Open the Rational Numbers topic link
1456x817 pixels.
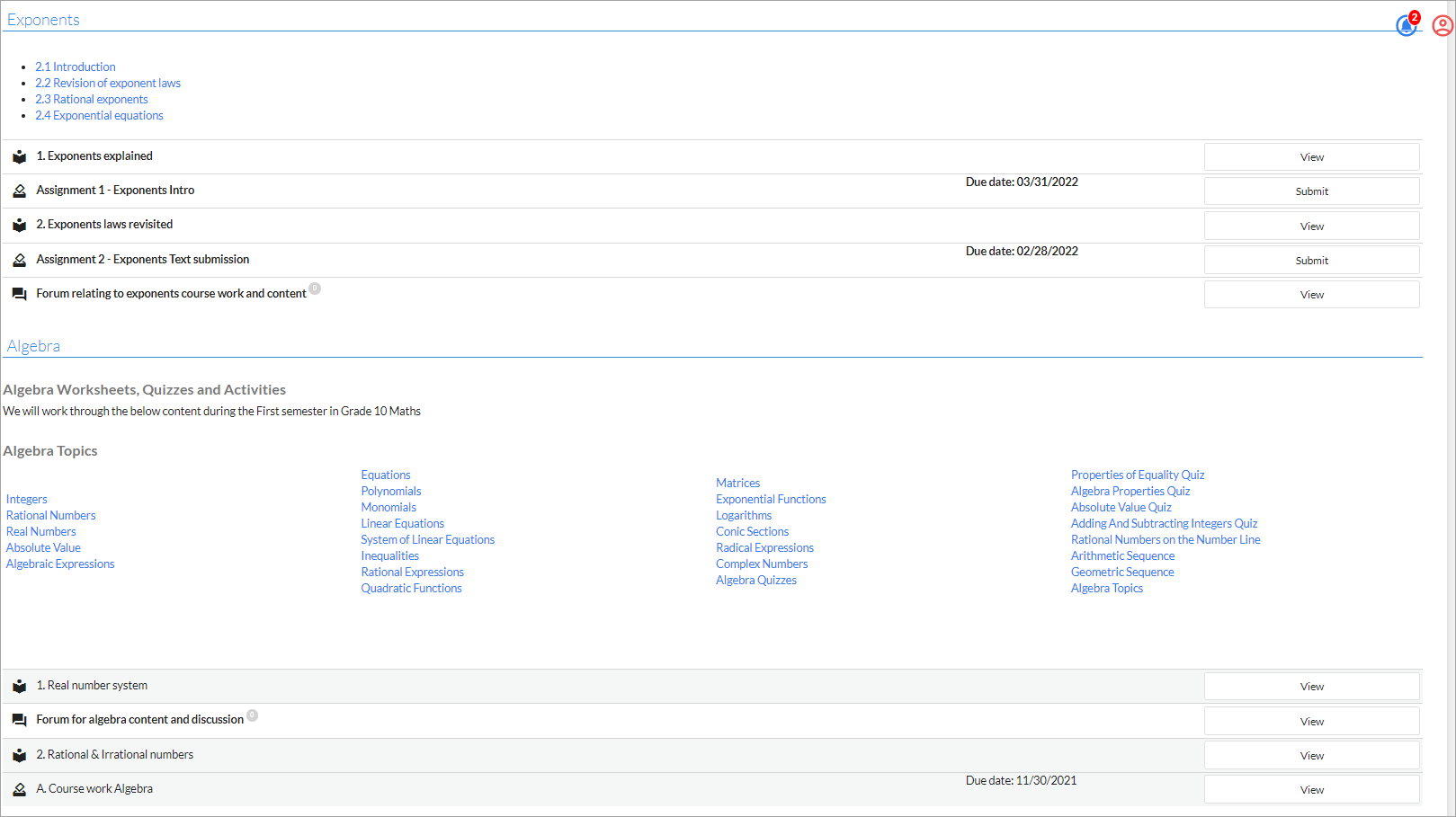(x=50, y=516)
